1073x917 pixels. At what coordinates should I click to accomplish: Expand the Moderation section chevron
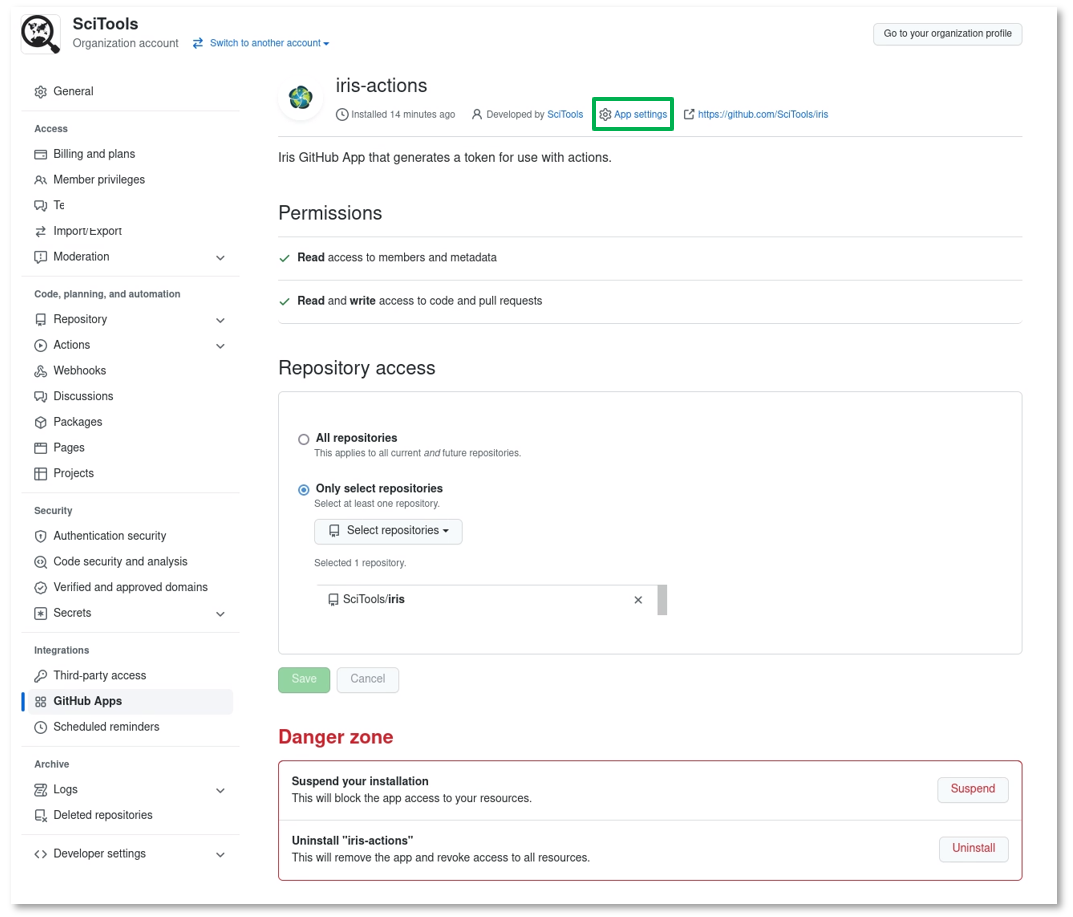(x=220, y=258)
